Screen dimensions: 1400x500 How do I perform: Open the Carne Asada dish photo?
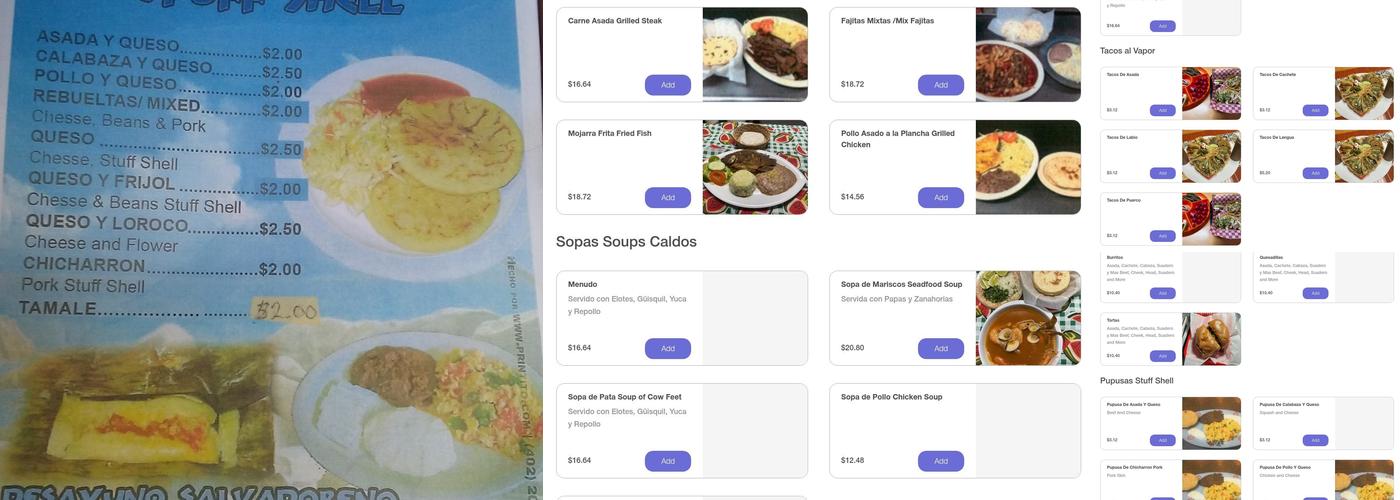(x=755, y=54)
